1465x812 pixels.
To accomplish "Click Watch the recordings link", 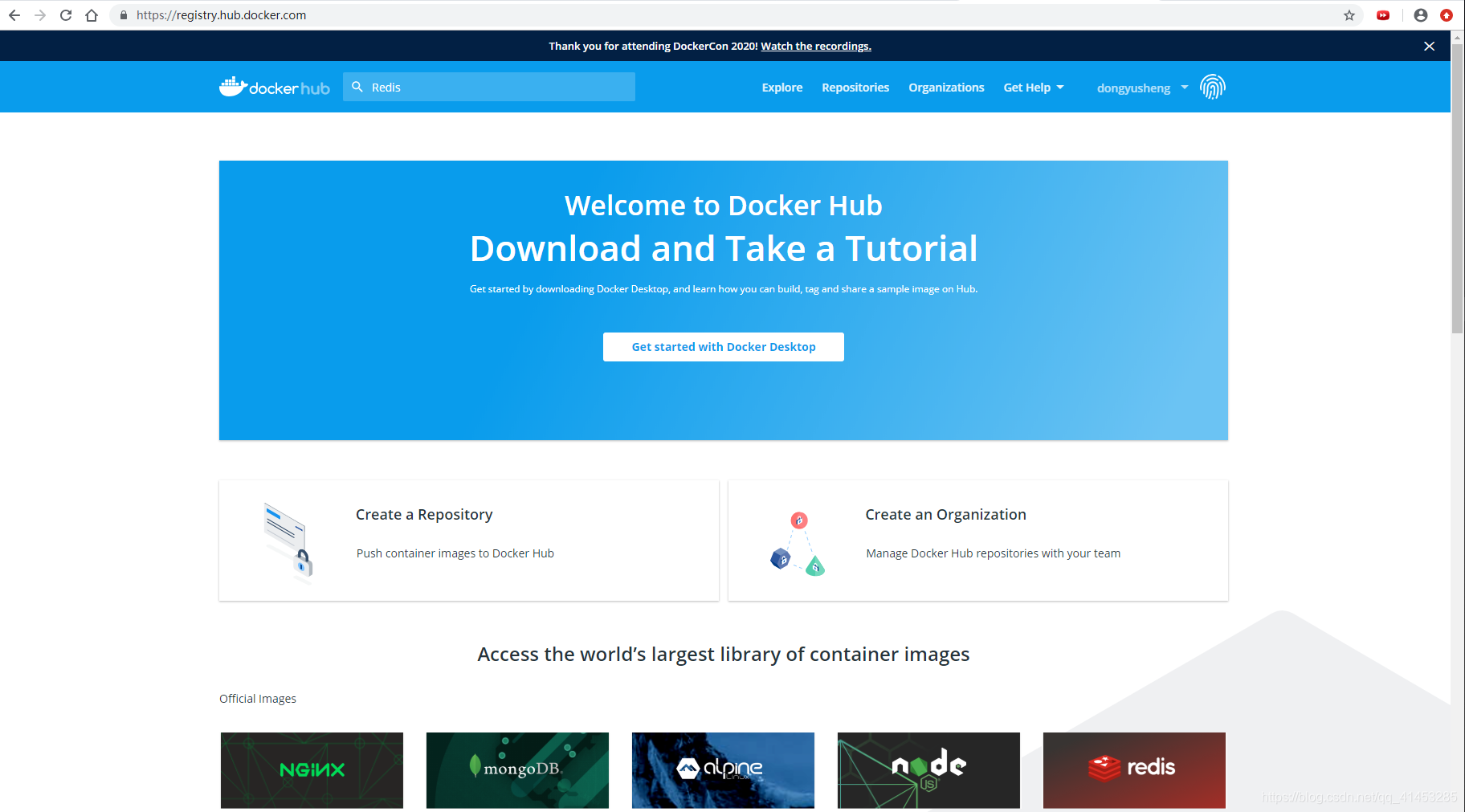I will 816,46.
